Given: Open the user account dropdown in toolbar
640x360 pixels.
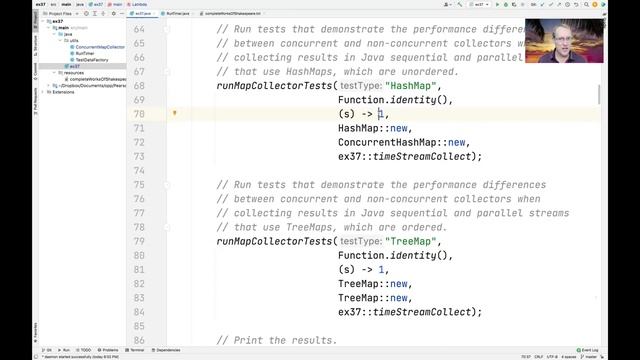Looking at the screenshot, I should [448, 4].
